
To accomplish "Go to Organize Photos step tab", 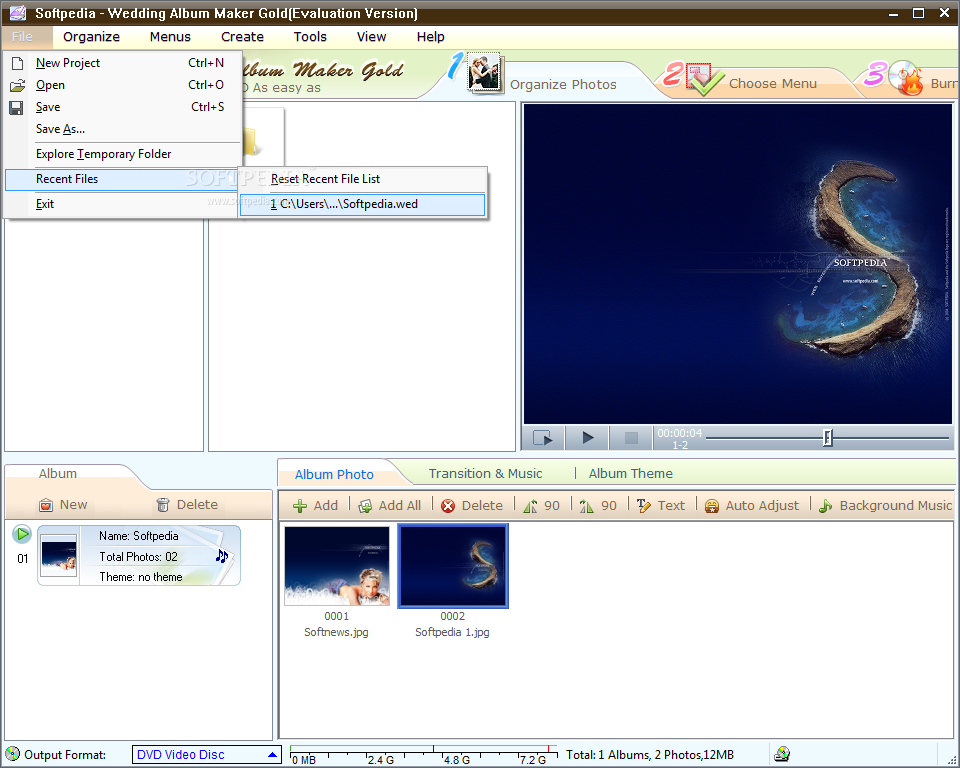I will tap(563, 85).
